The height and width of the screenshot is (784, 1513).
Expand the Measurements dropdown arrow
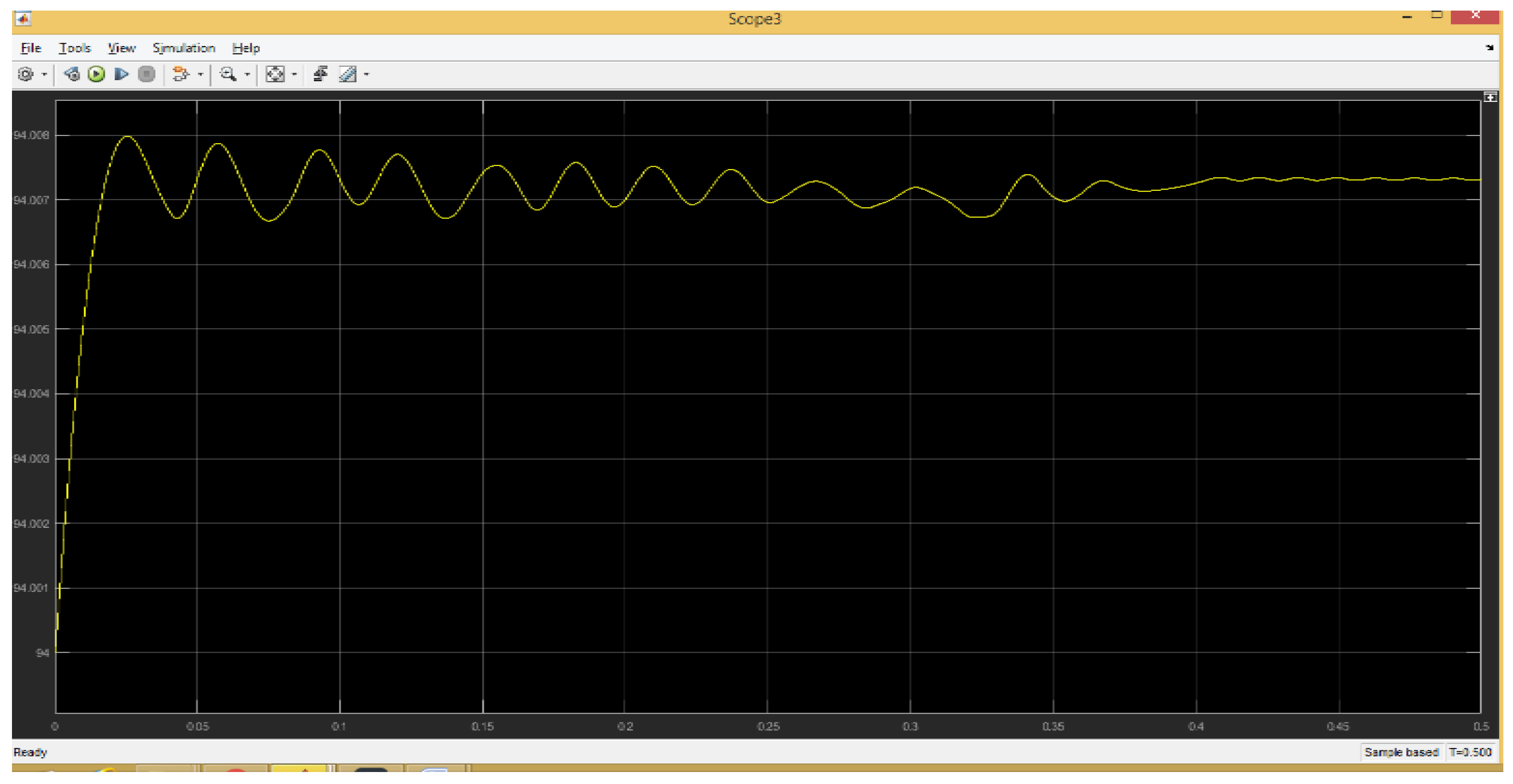click(x=367, y=75)
